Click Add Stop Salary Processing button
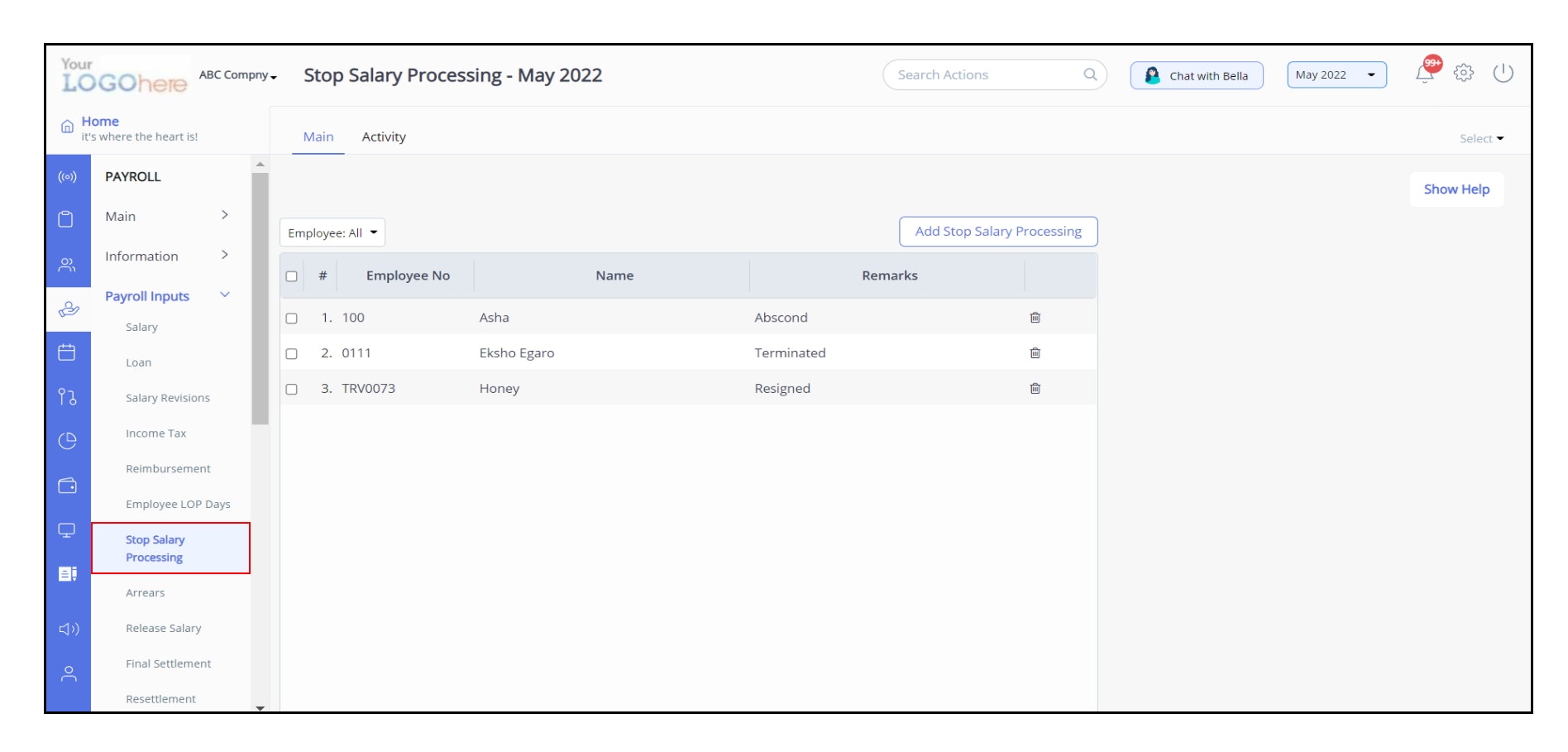Image resolution: width=1568 pixels, height=752 pixels. tap(997, 232)
